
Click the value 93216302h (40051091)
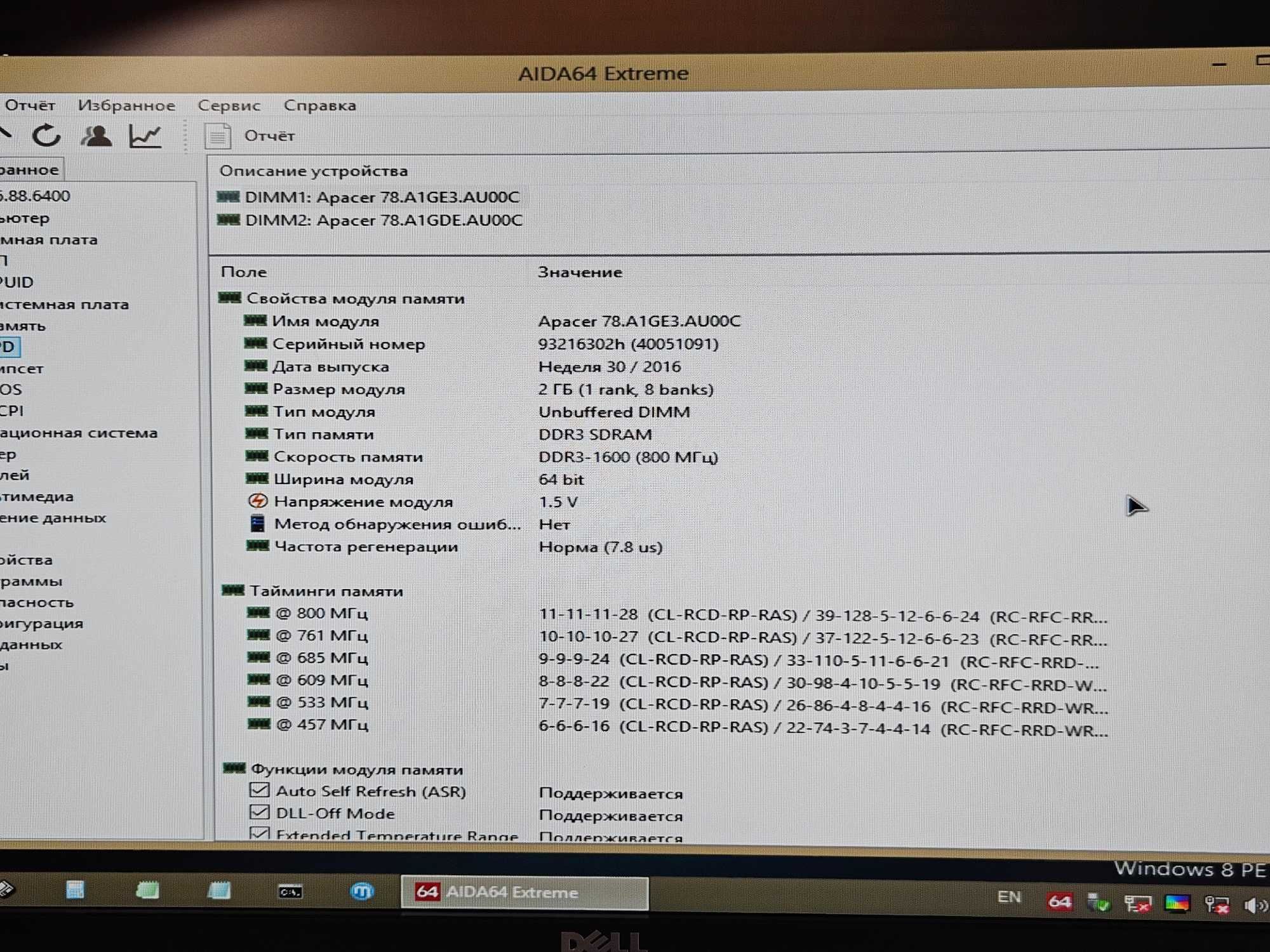628,343
